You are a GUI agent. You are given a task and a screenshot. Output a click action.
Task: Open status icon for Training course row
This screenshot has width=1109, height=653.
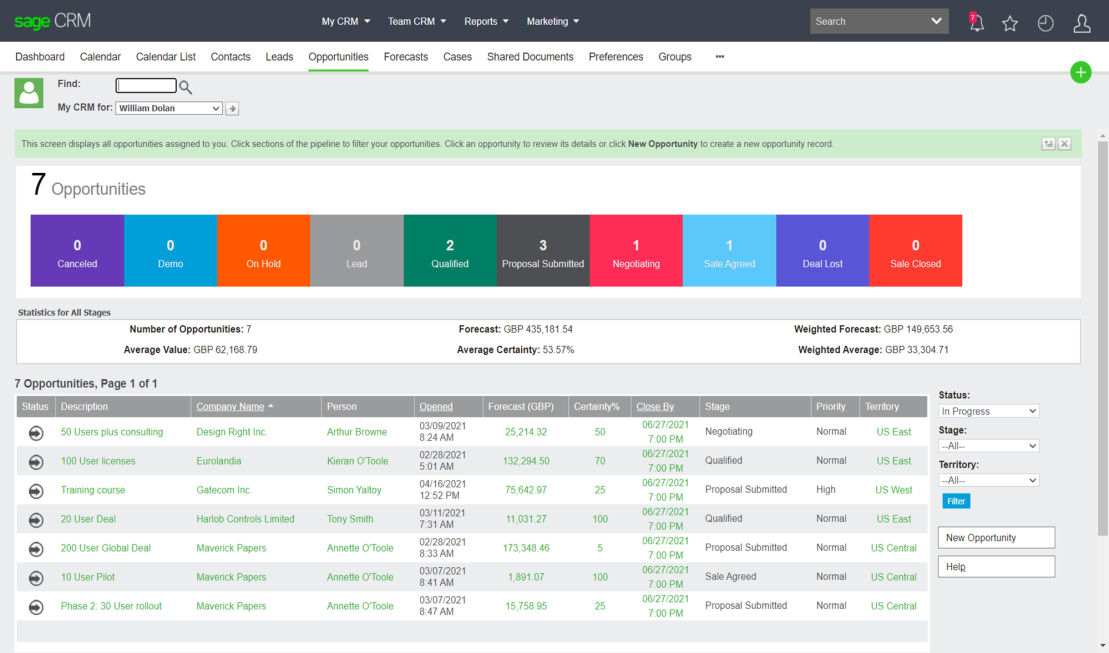tap(36, 491)
